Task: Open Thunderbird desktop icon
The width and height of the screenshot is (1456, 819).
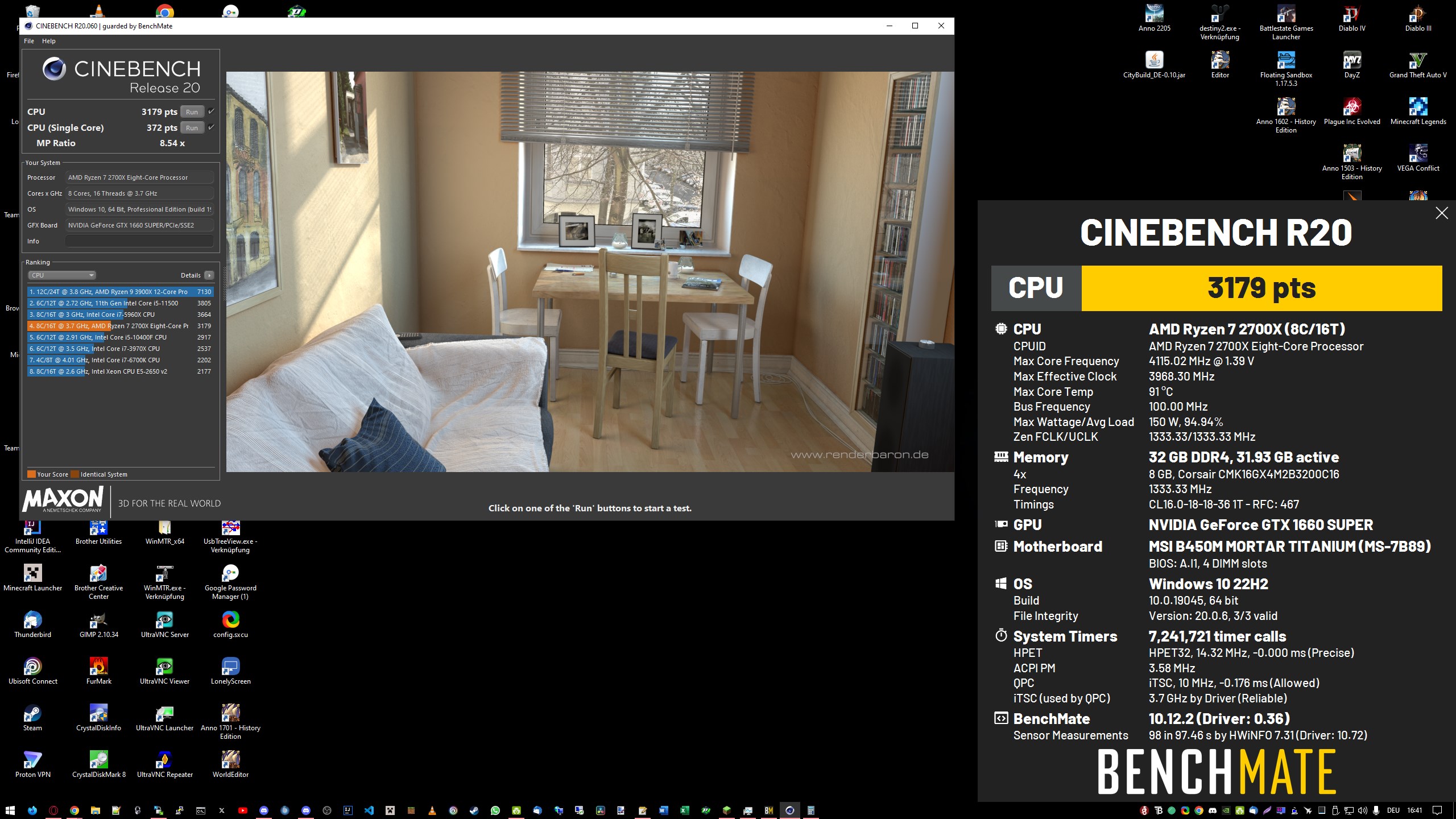Action: tap(32, 624)
